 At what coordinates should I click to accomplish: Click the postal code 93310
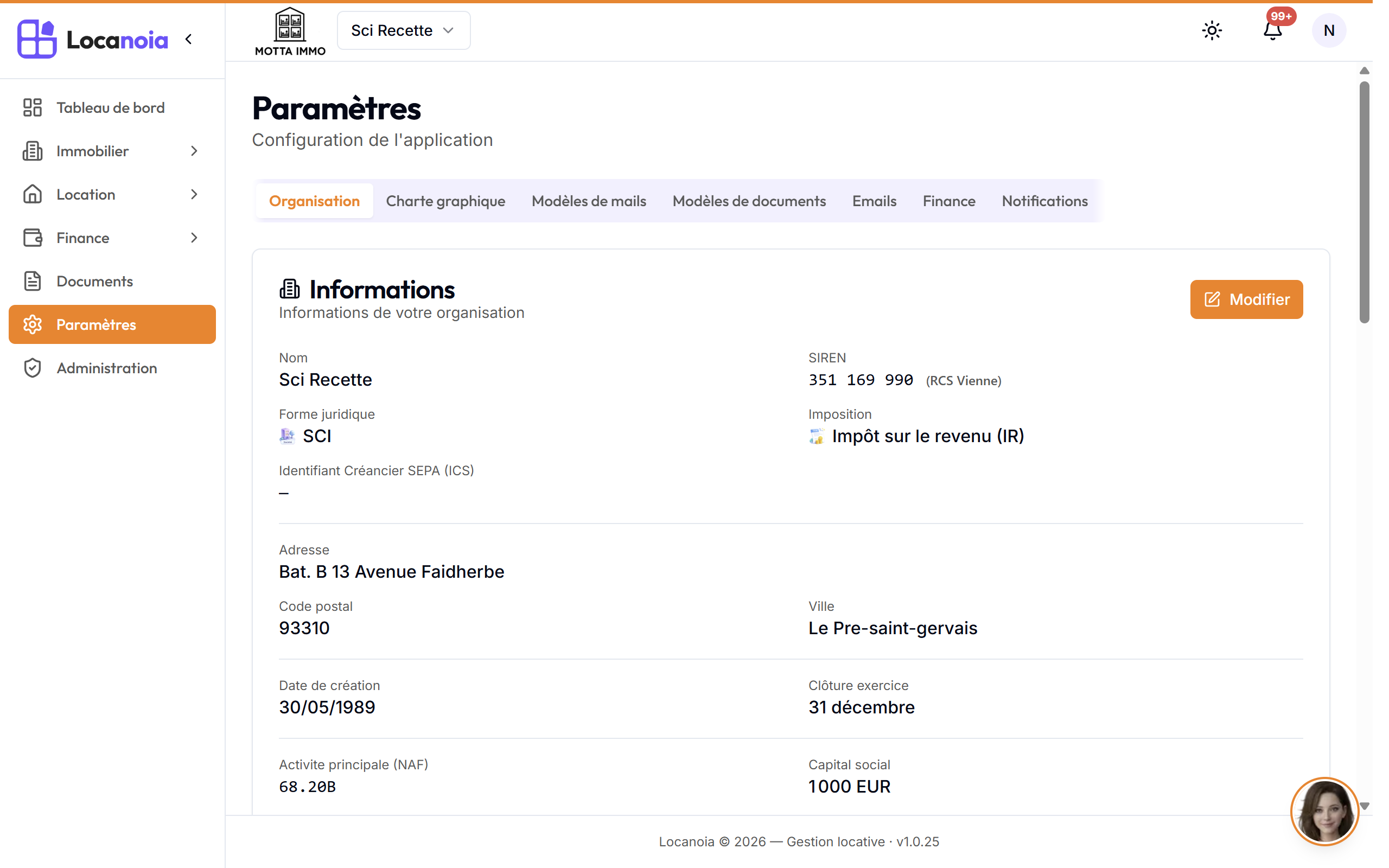click(304, 628)
